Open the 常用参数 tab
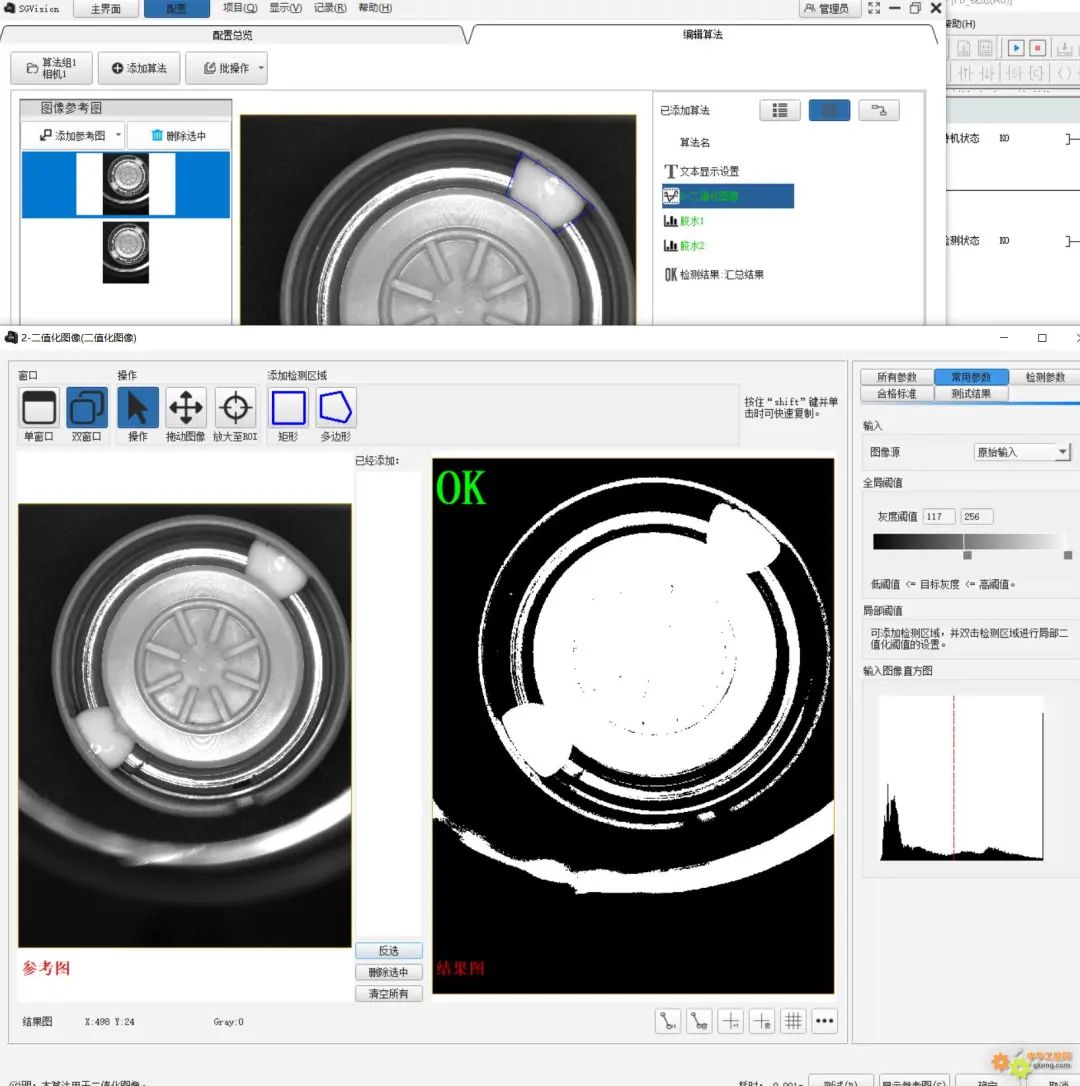 click(971, 377)
